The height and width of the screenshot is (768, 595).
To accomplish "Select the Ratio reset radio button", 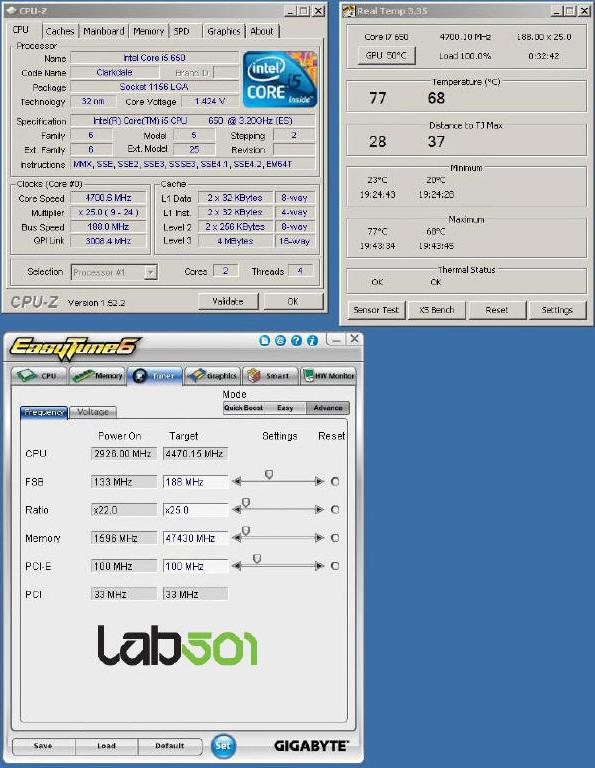I will [x=335, y=509].
